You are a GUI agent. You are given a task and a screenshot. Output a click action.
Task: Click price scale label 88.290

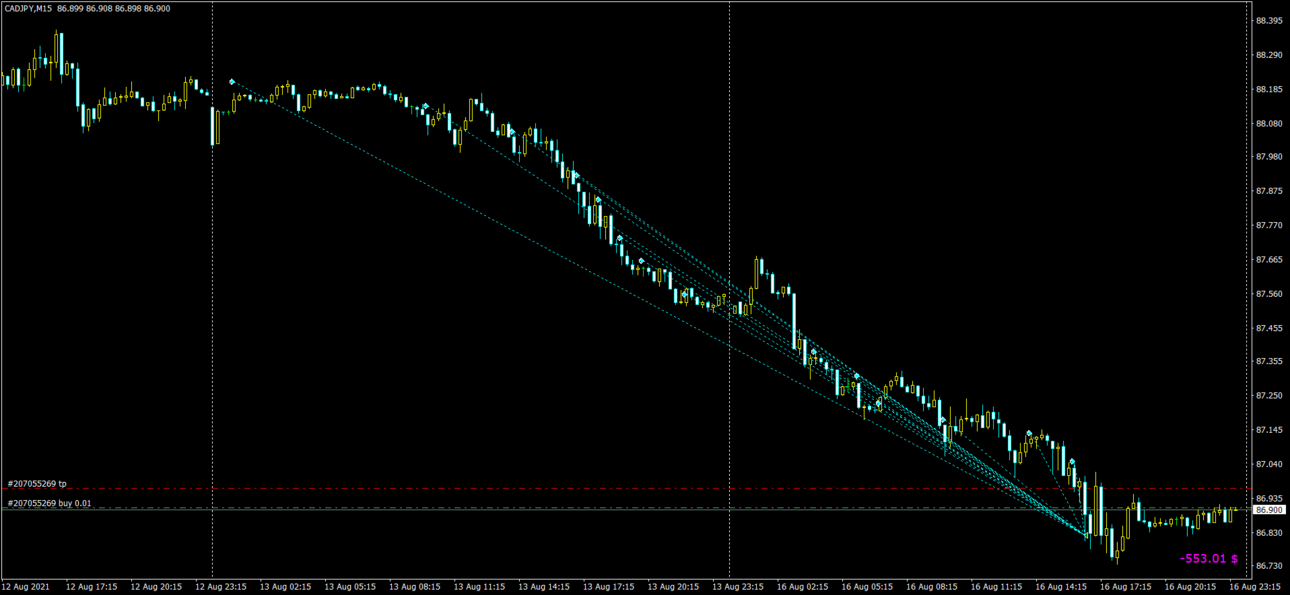point(1269,55)
